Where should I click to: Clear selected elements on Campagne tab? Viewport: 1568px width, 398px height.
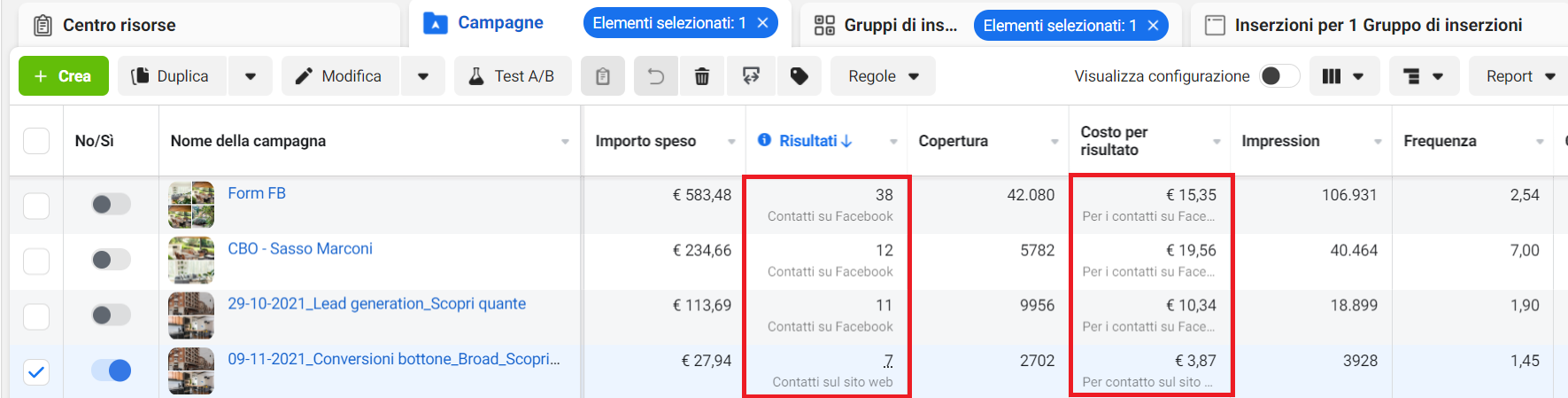pyautogui.click(x=762, y=23)
